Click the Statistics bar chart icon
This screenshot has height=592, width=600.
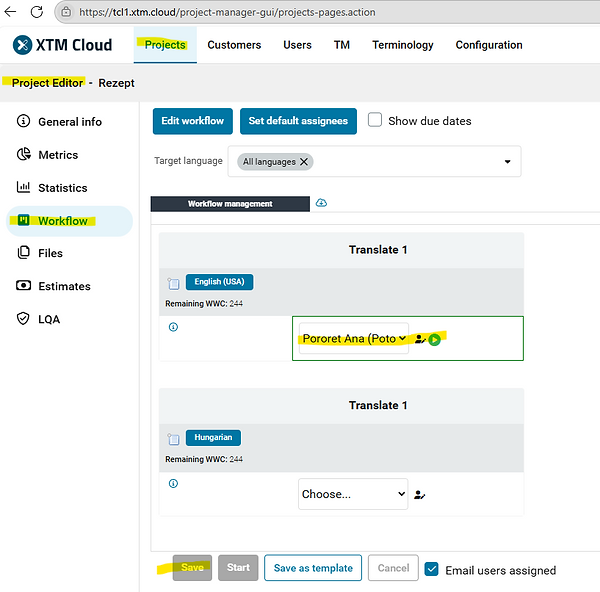pos(23,187)
